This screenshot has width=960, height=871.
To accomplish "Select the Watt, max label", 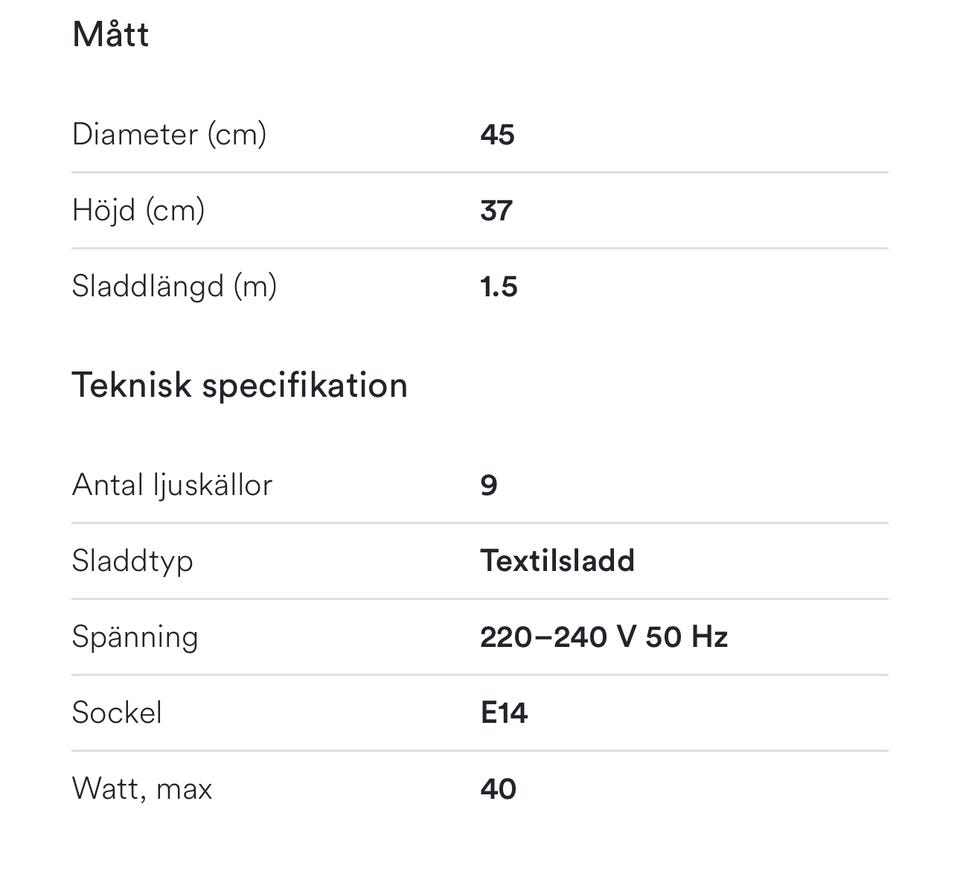I will [x=142, y=789].
